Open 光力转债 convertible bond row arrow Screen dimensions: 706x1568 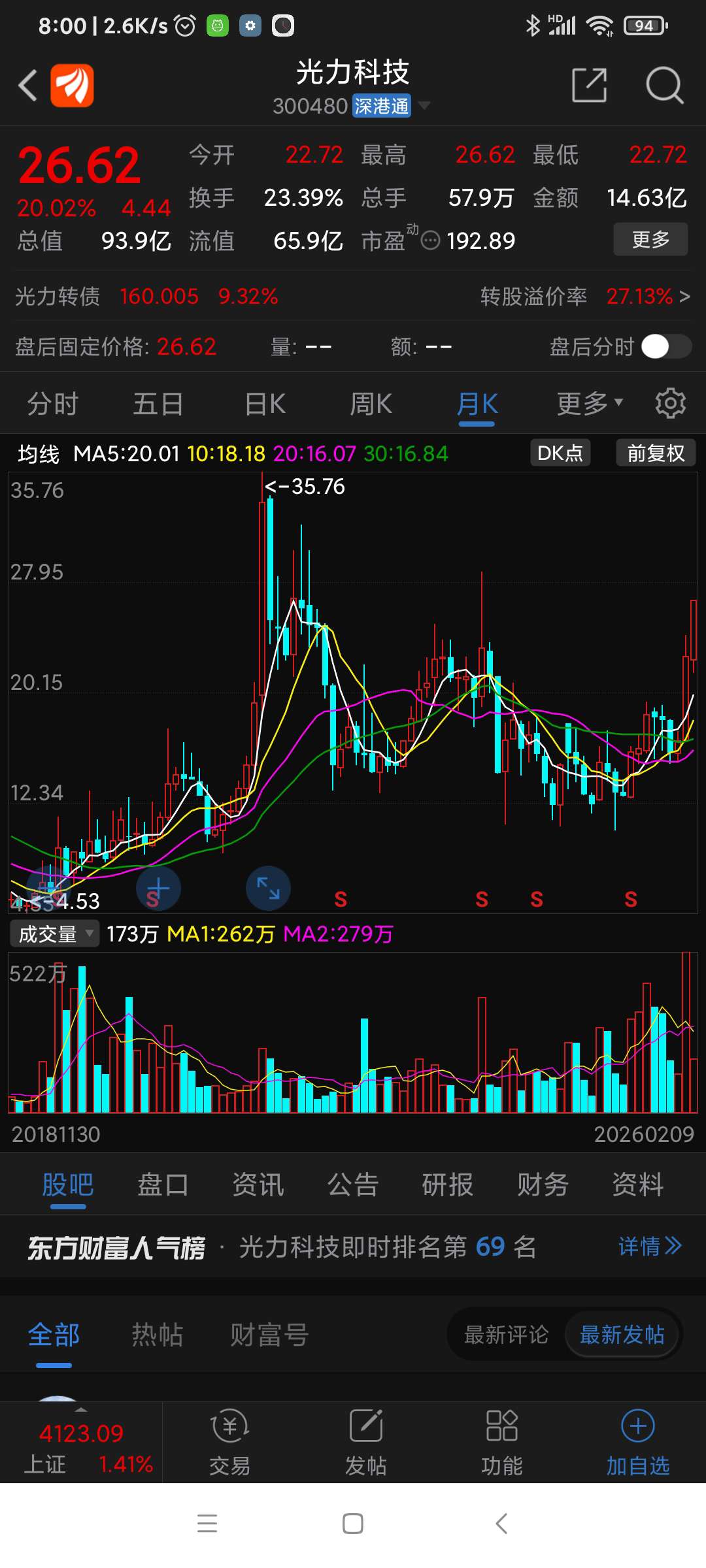coord(684,297)
